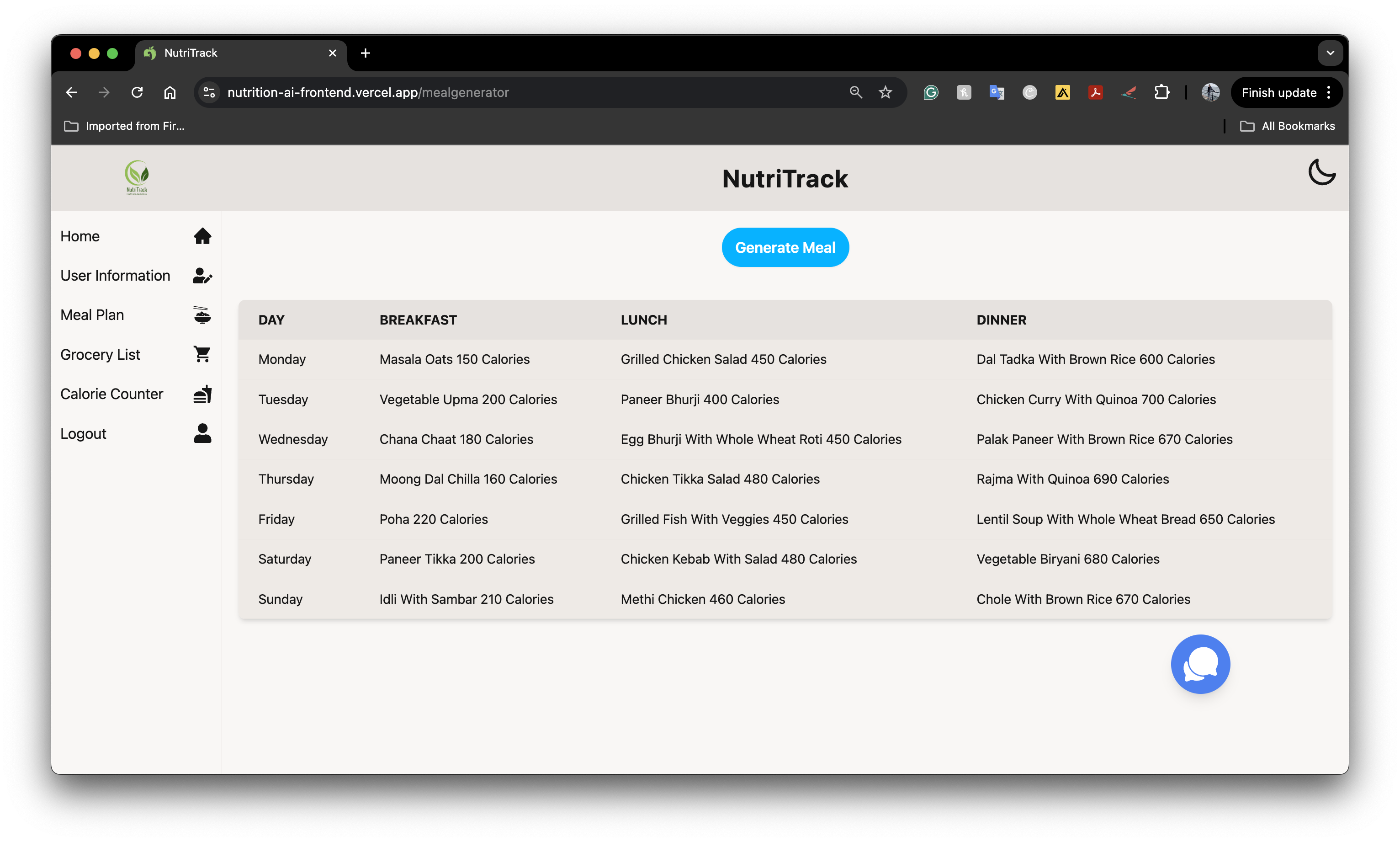The image size is (1400, 842).
Task: Expand the tab search chevron dropdown
Action: click(1330, 53)
